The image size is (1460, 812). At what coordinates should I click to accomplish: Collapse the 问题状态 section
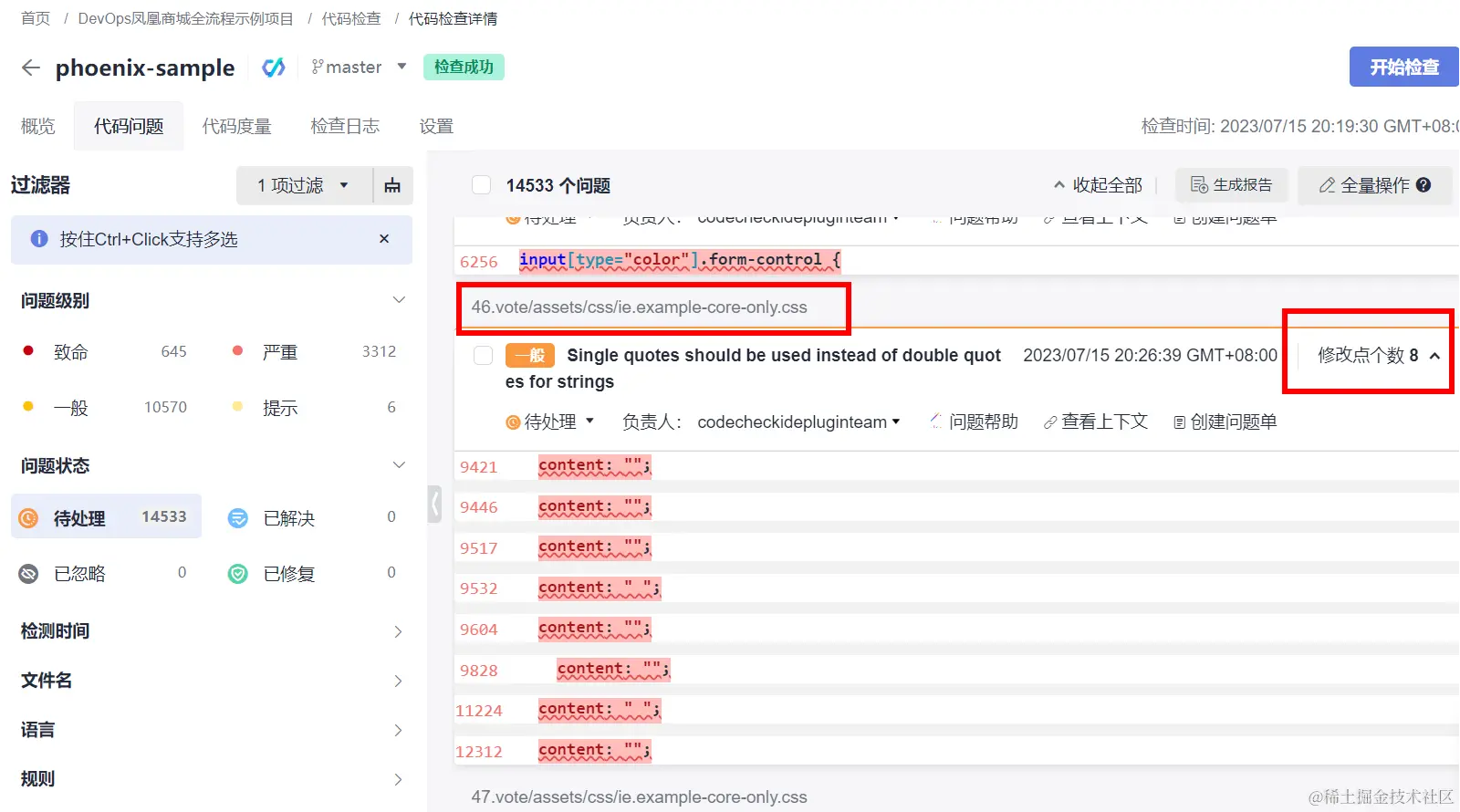[x=399, y=465]
